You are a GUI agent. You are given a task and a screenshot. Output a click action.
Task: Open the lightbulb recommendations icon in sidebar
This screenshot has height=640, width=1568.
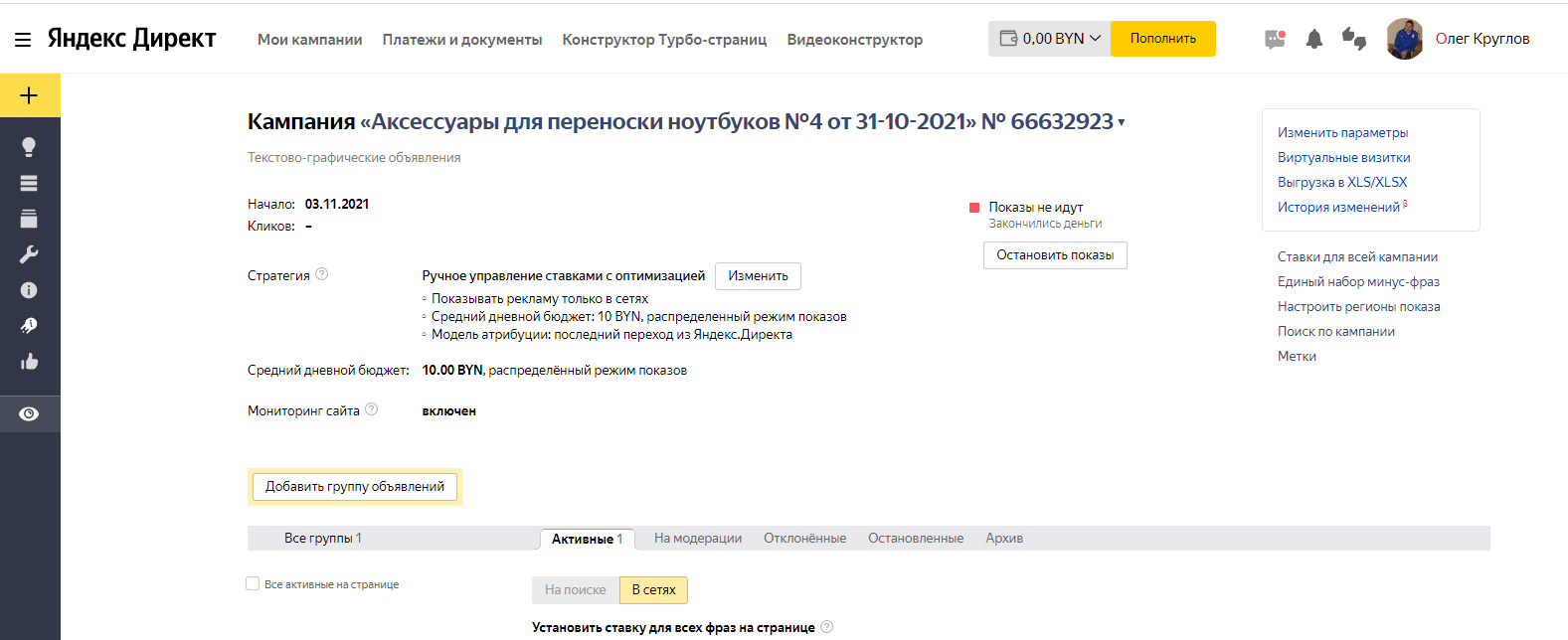point(29,147)
